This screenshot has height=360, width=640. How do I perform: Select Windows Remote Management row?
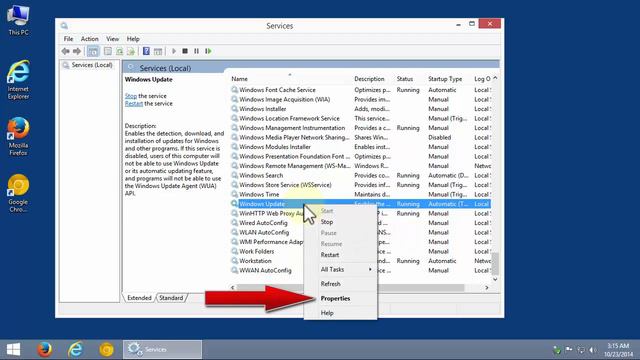360,166
